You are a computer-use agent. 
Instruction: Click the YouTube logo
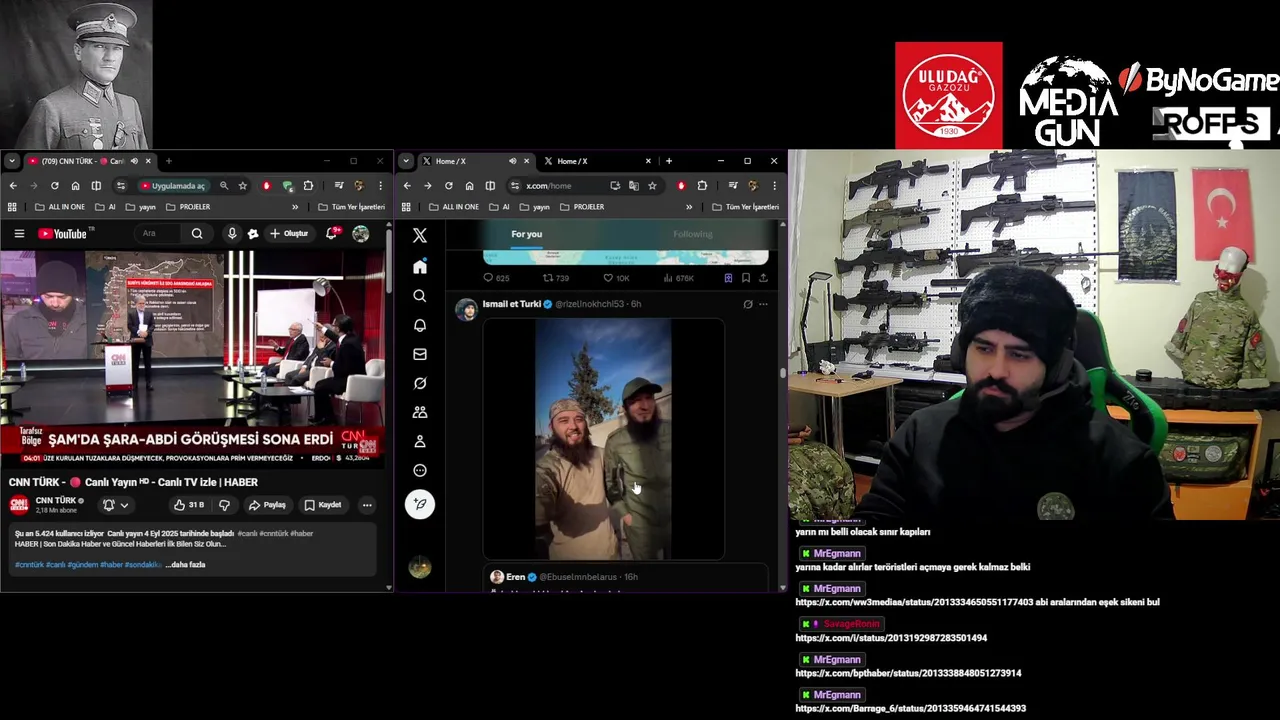click(64, 234)
